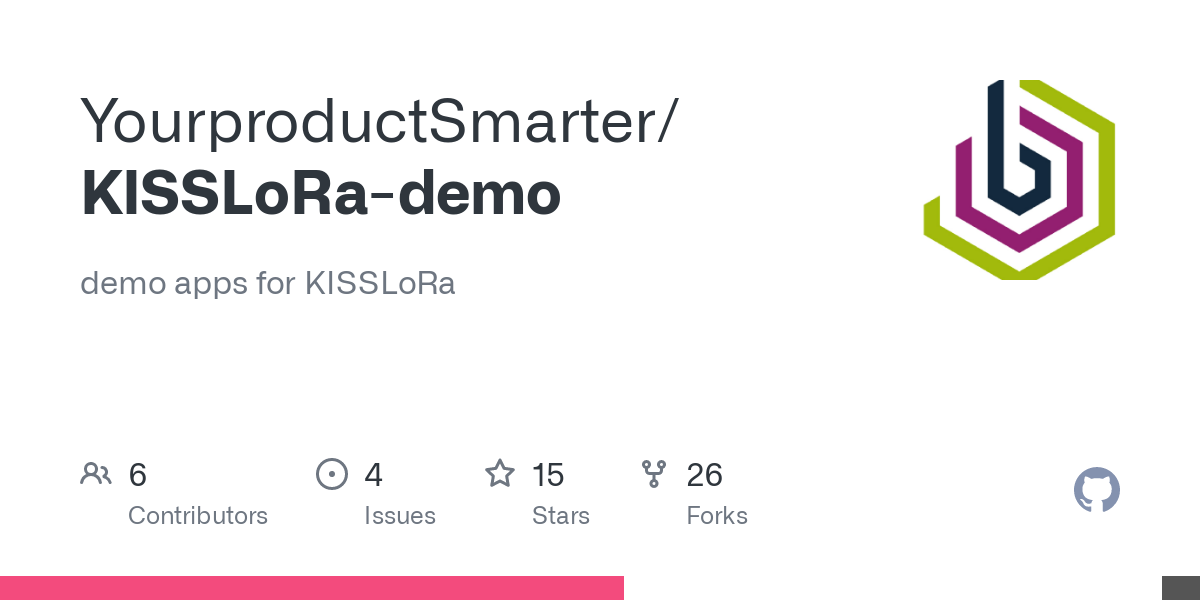This screenshot has width=1200, height=600.
Task: Click the dark gray language bar segment
Action: pyautogui.click(x=1181, y=588)
